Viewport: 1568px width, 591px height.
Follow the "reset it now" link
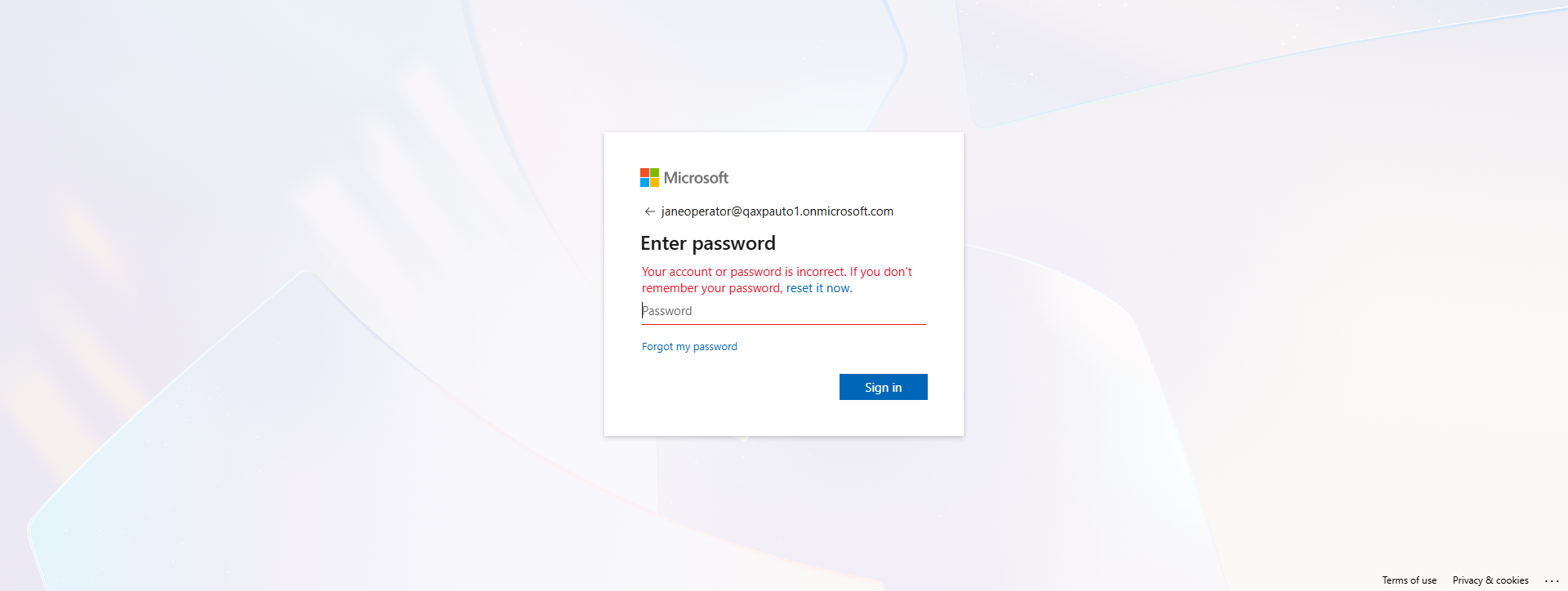pyautogui.click(x=818, y=288)
